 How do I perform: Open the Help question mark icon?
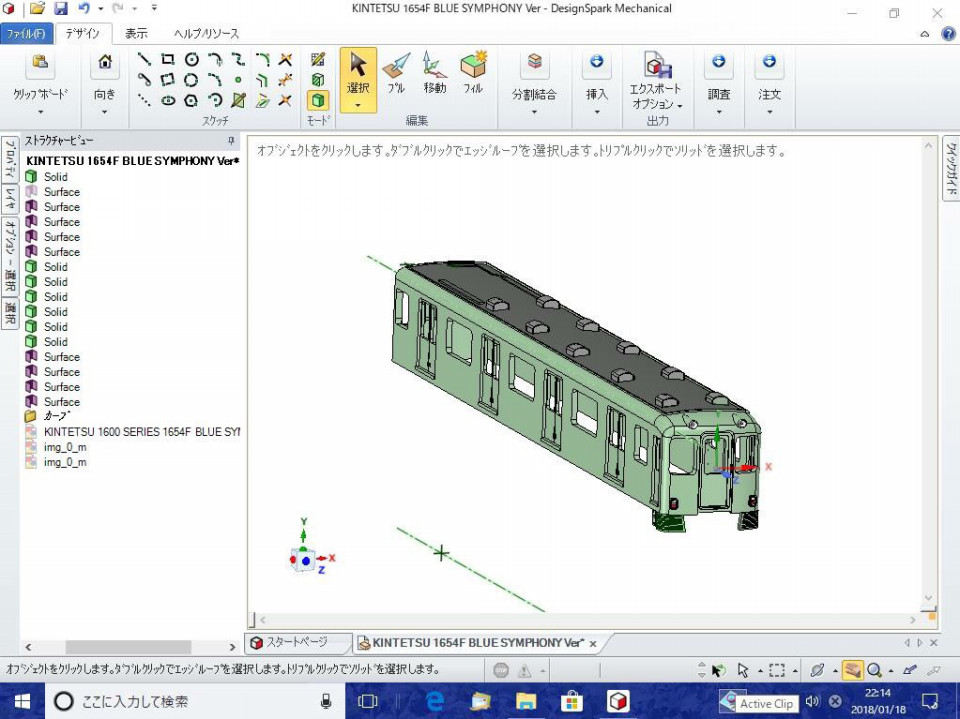click(948, 34)
